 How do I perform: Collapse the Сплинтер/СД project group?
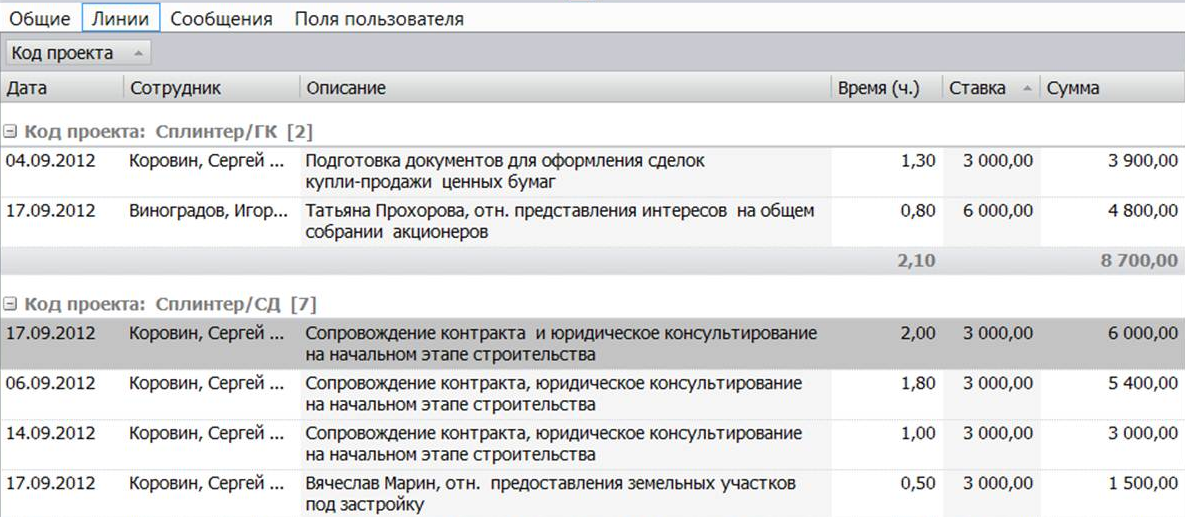coord(11,303)
